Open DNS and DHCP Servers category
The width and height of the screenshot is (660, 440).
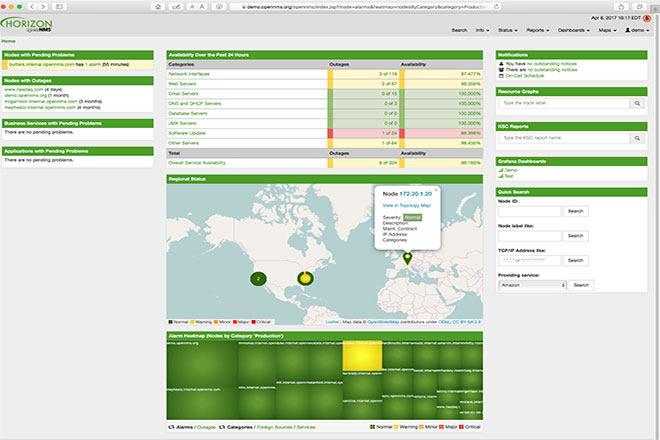194,104
